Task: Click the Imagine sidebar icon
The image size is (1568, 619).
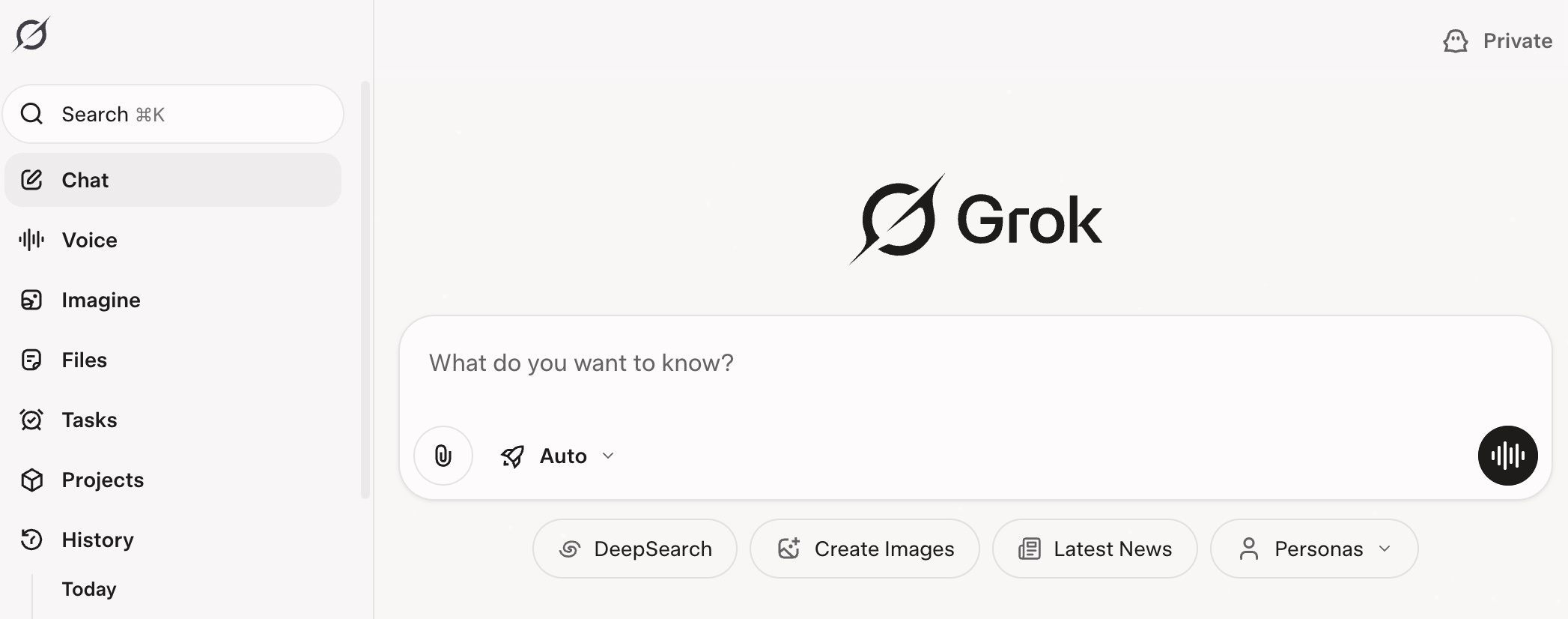Action: click(x=31, y=300)
